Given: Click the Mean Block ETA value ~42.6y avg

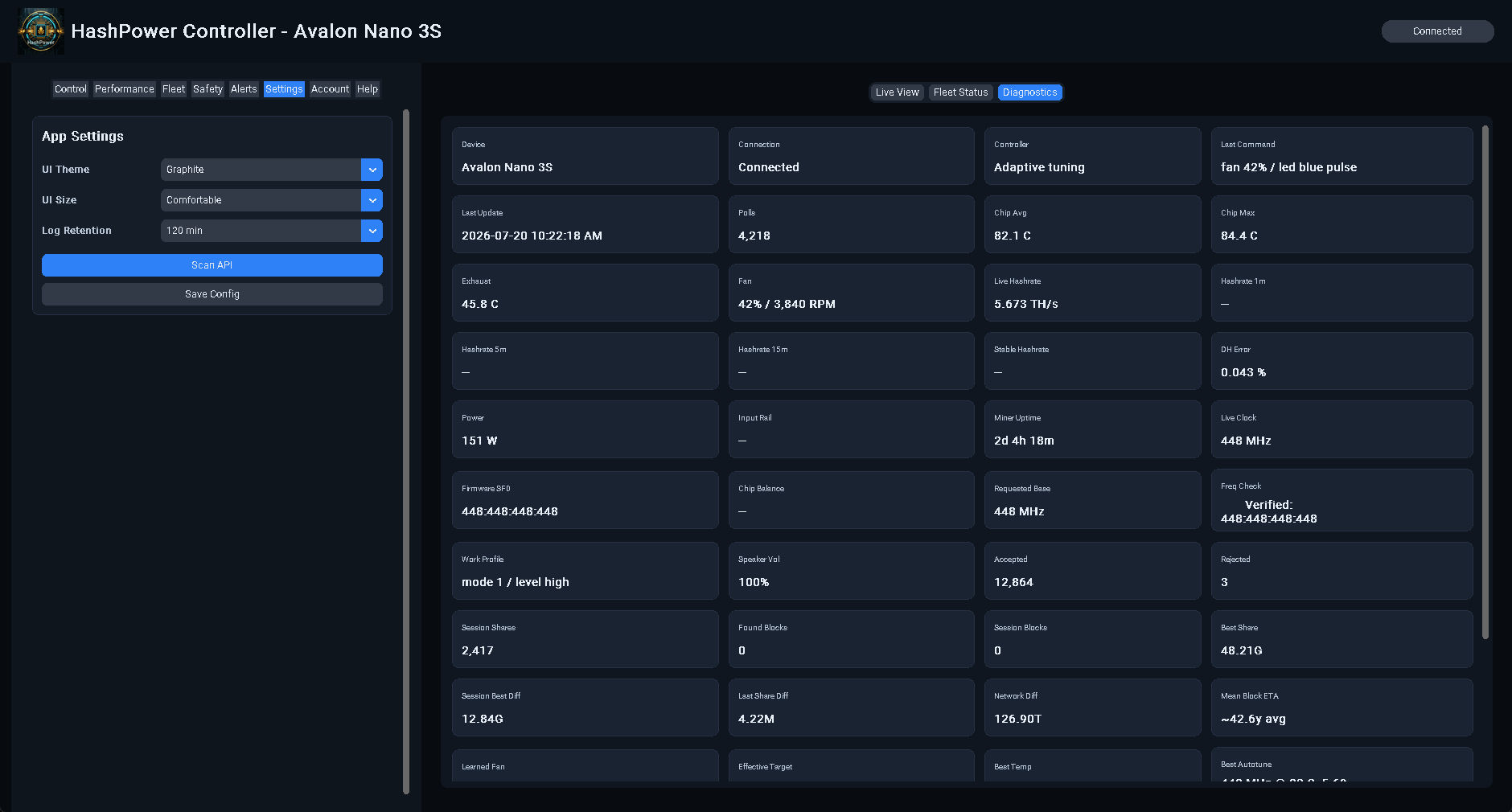Looking at the screenshot, I should [1253, 719].
